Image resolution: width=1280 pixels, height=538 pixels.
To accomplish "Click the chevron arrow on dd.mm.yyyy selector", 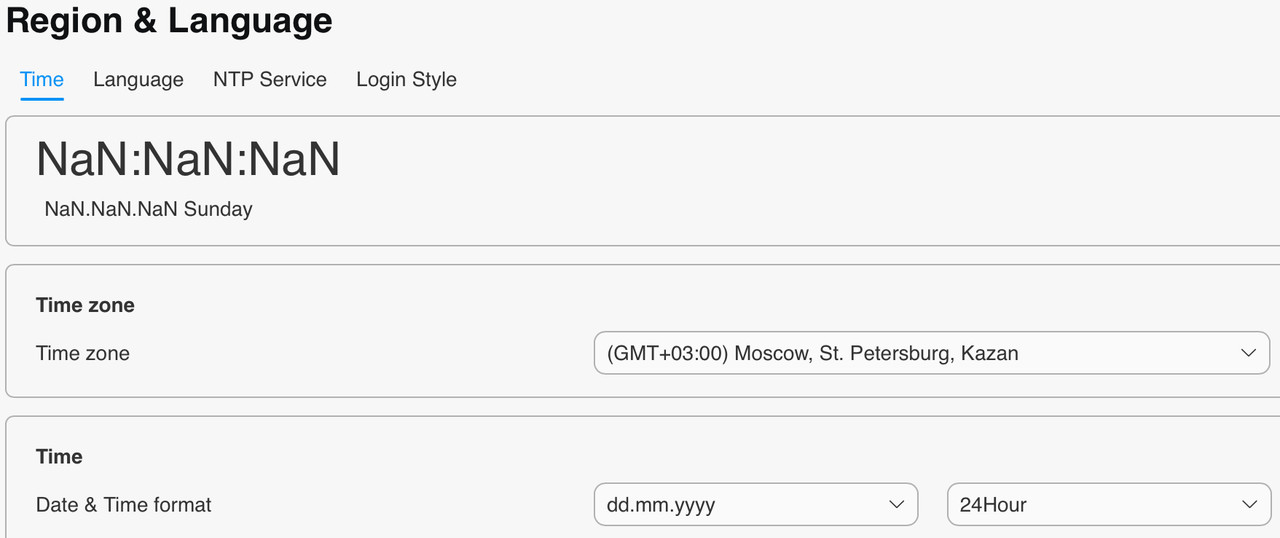I will click(896, 505).
